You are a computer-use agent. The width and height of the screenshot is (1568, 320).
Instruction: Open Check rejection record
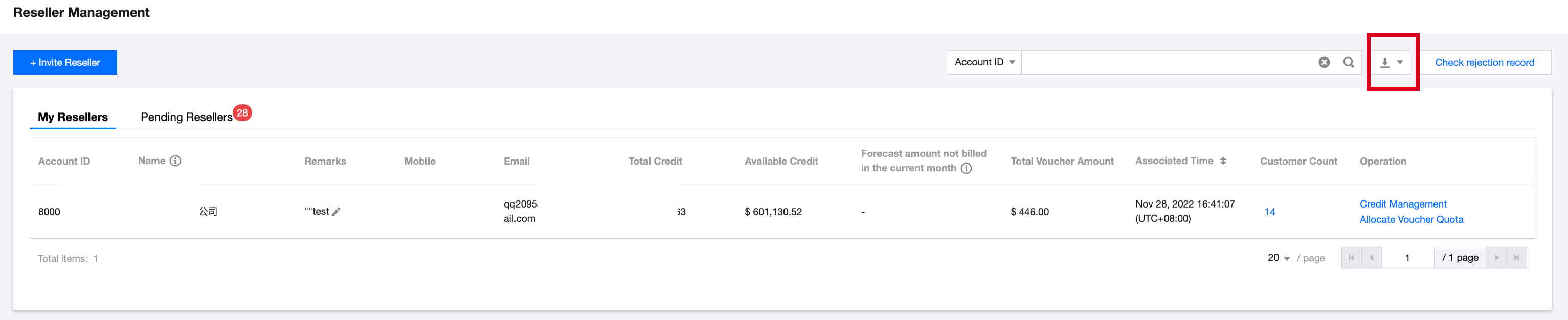pyautogui.click(x=1484, y=62)
